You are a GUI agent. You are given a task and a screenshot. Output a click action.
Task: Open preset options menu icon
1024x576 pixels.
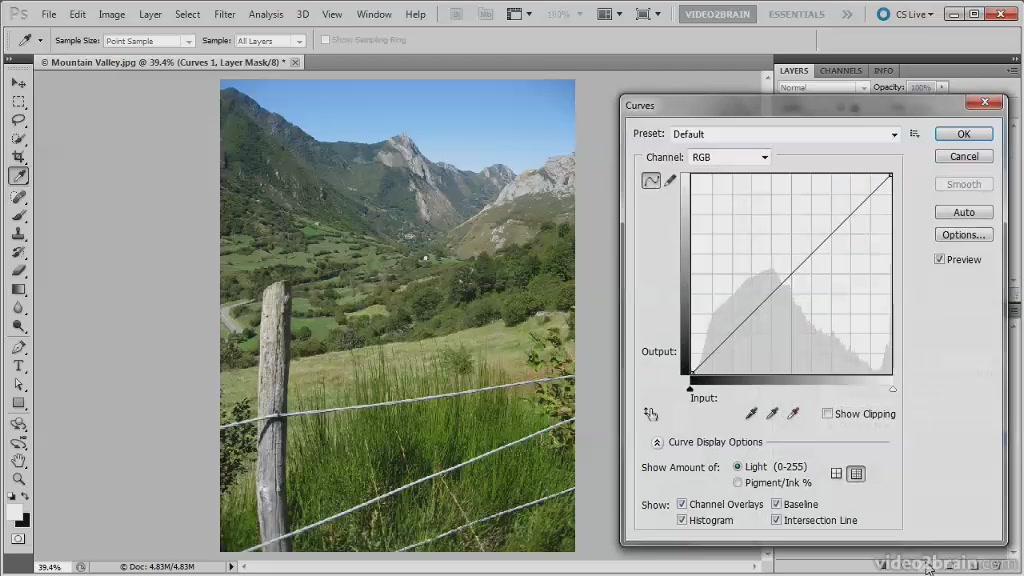[914, 134]
